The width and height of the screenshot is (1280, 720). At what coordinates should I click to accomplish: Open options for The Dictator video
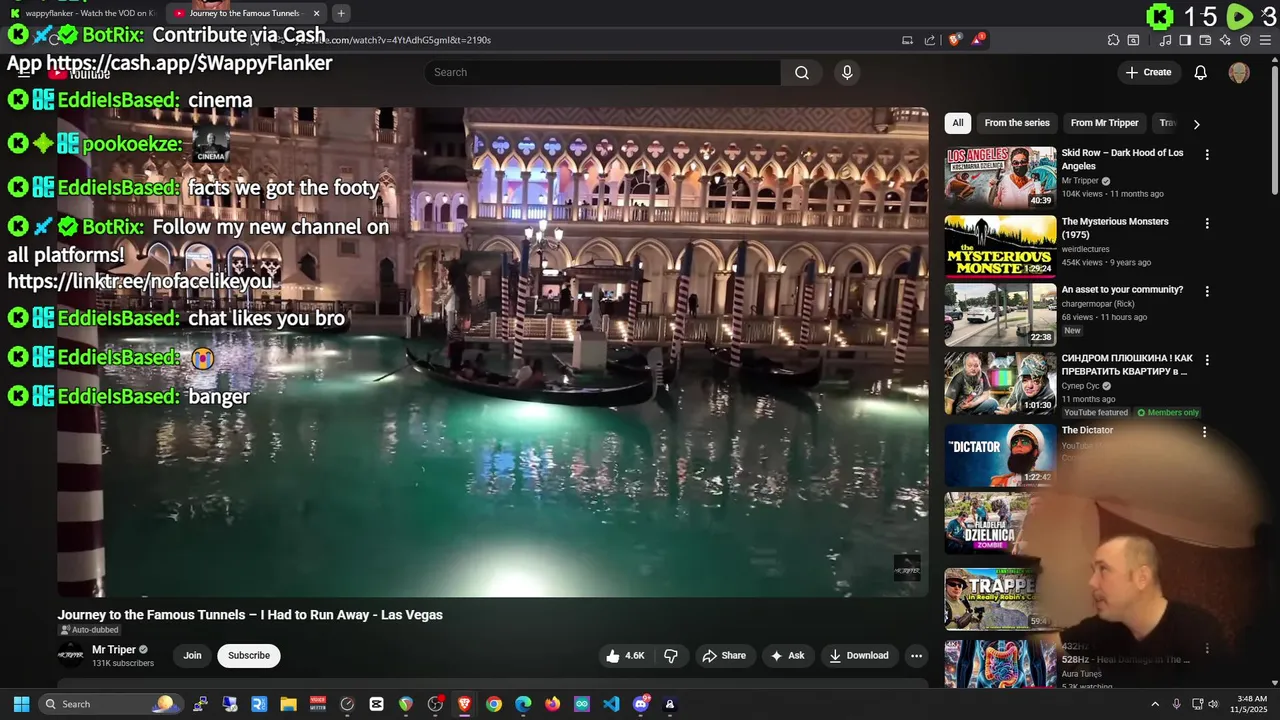tap(1205, 432)
